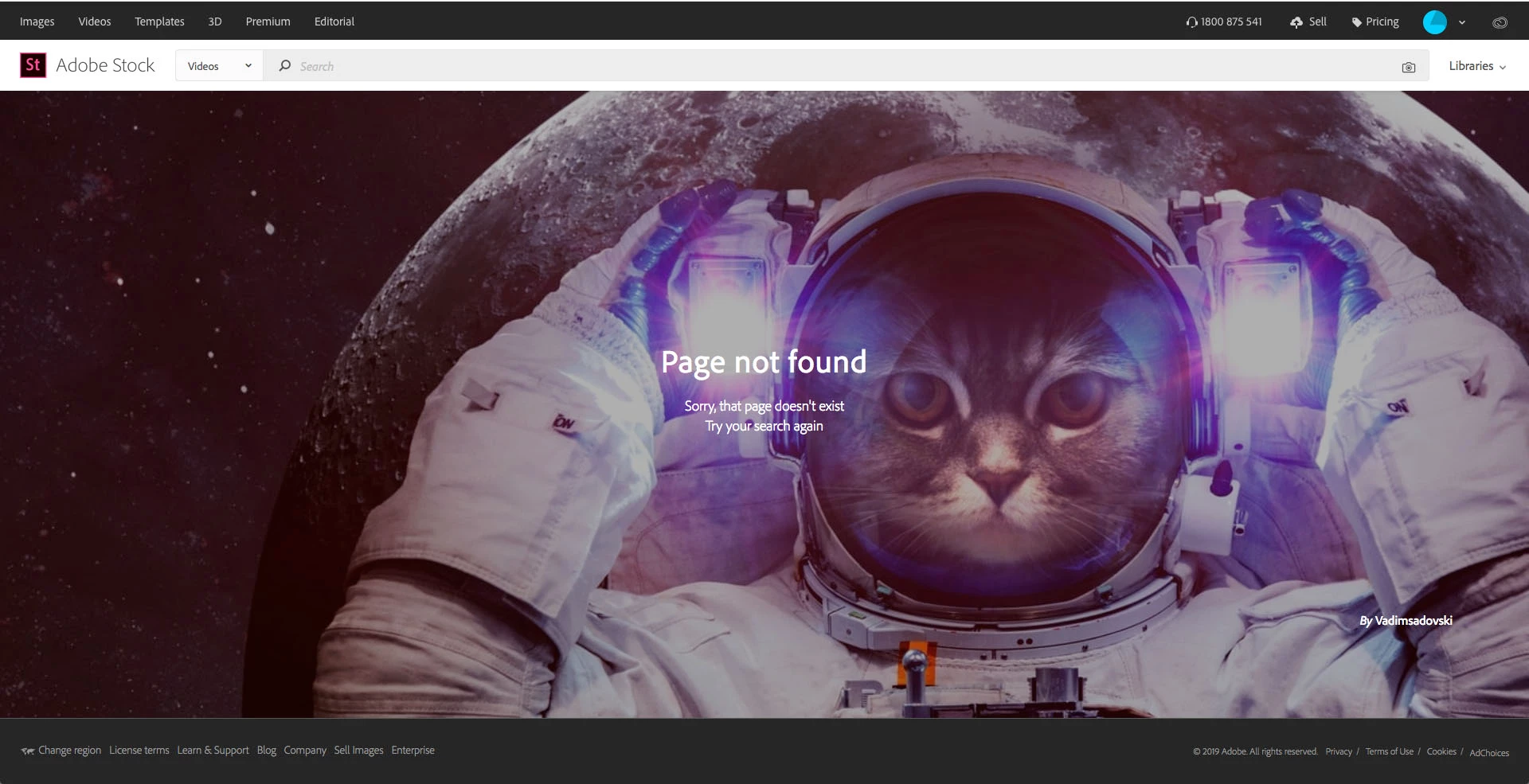Open Learn & Support footer link
Viewport: 1529px width, 784px height.
click(213, 751)
